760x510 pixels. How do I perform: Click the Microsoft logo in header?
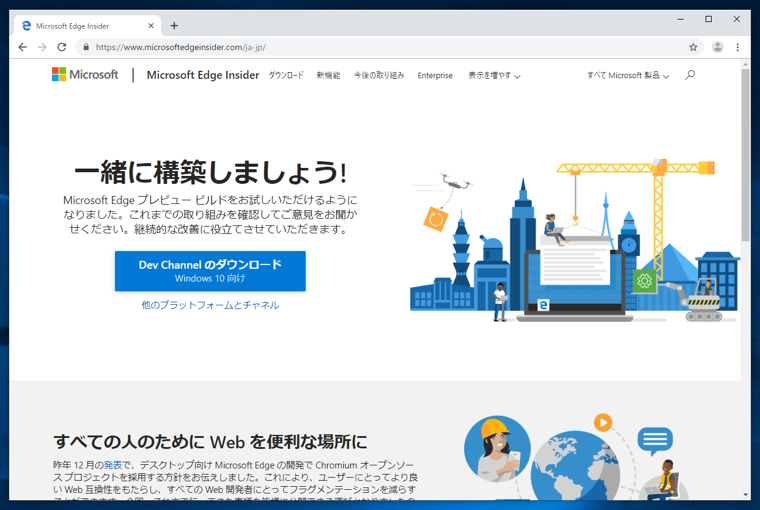(85, 75)
